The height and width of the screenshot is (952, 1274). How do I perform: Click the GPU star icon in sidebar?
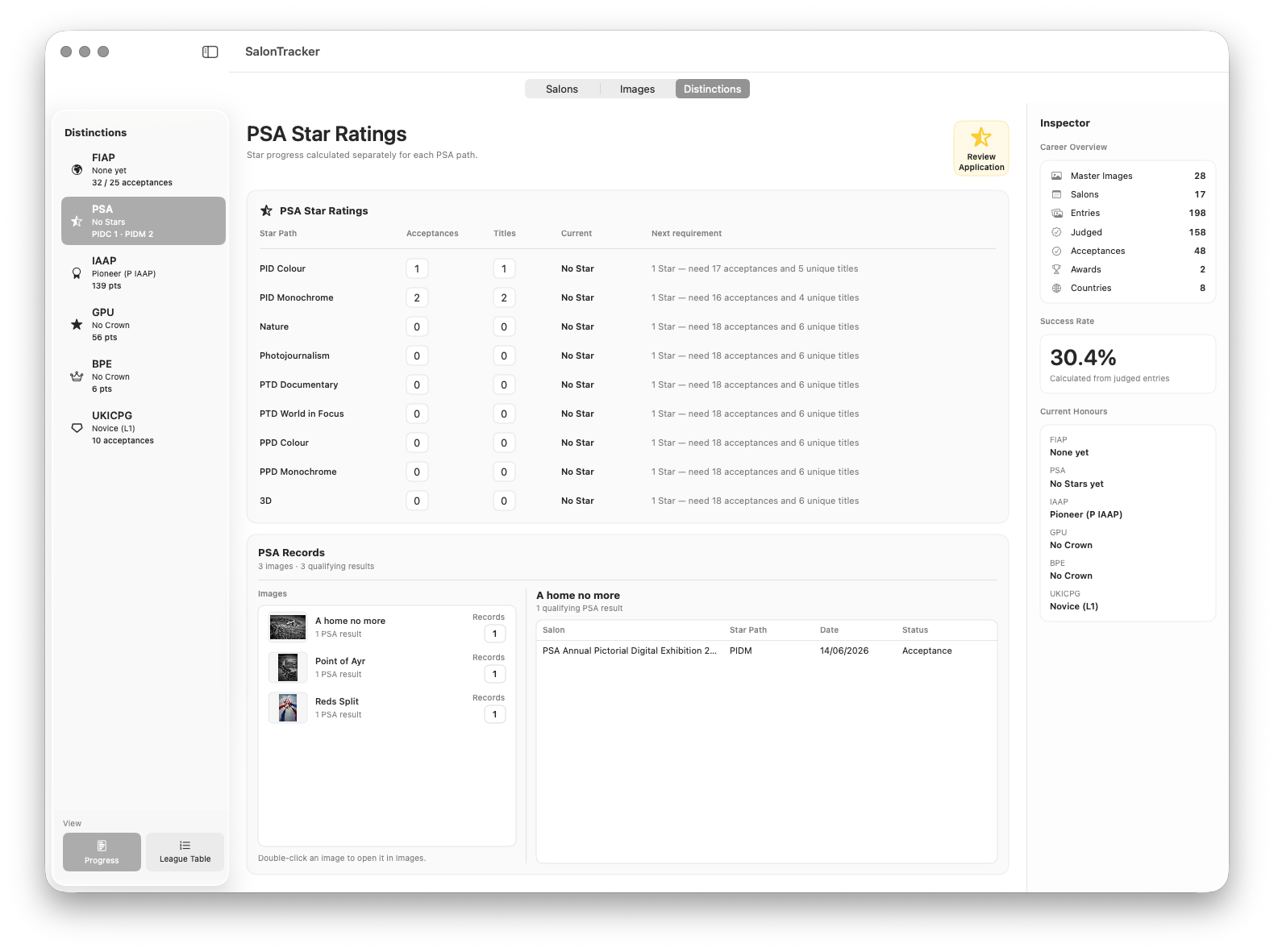click(x=77, y=325)
